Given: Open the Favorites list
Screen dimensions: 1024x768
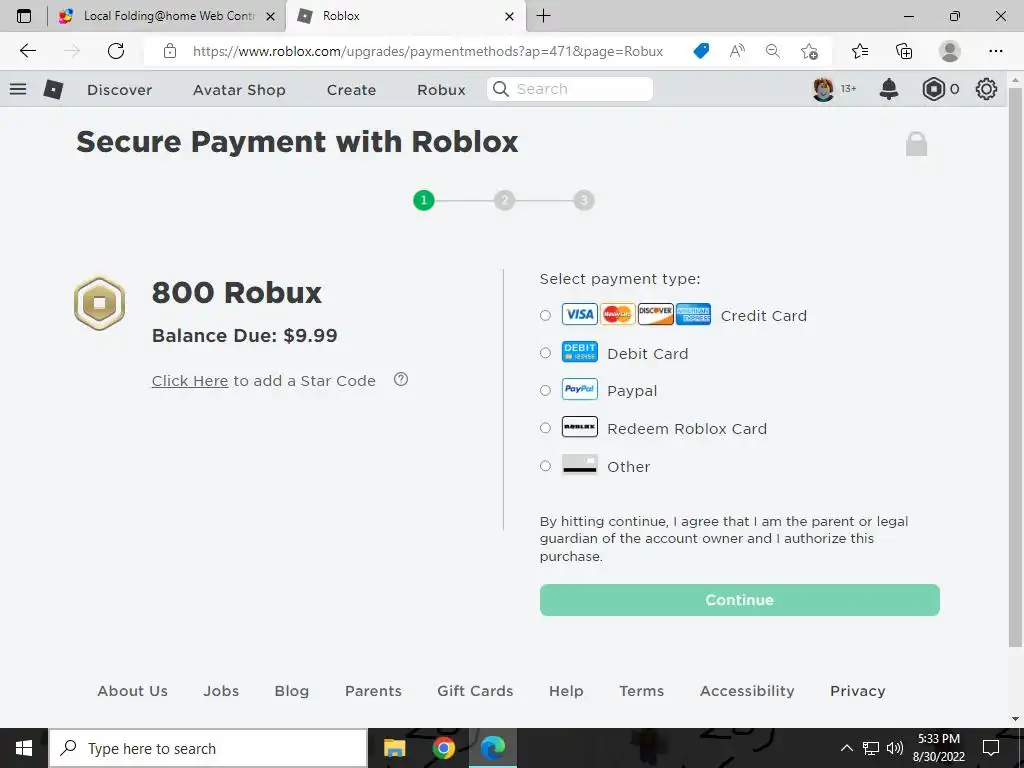Looking at the screenshot, I should (x=860, y=51).
